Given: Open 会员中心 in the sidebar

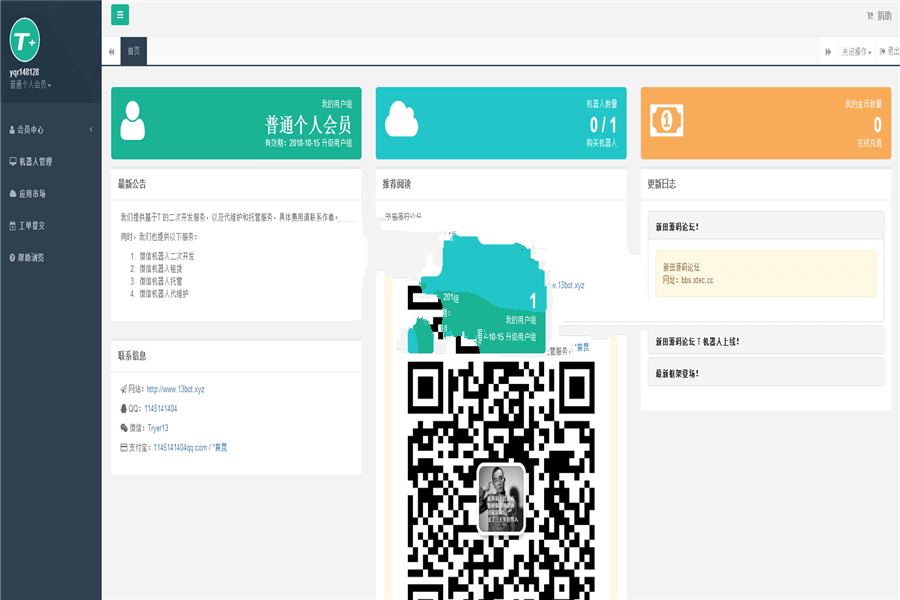Looking at the screenshot, I should coord(51,130).
